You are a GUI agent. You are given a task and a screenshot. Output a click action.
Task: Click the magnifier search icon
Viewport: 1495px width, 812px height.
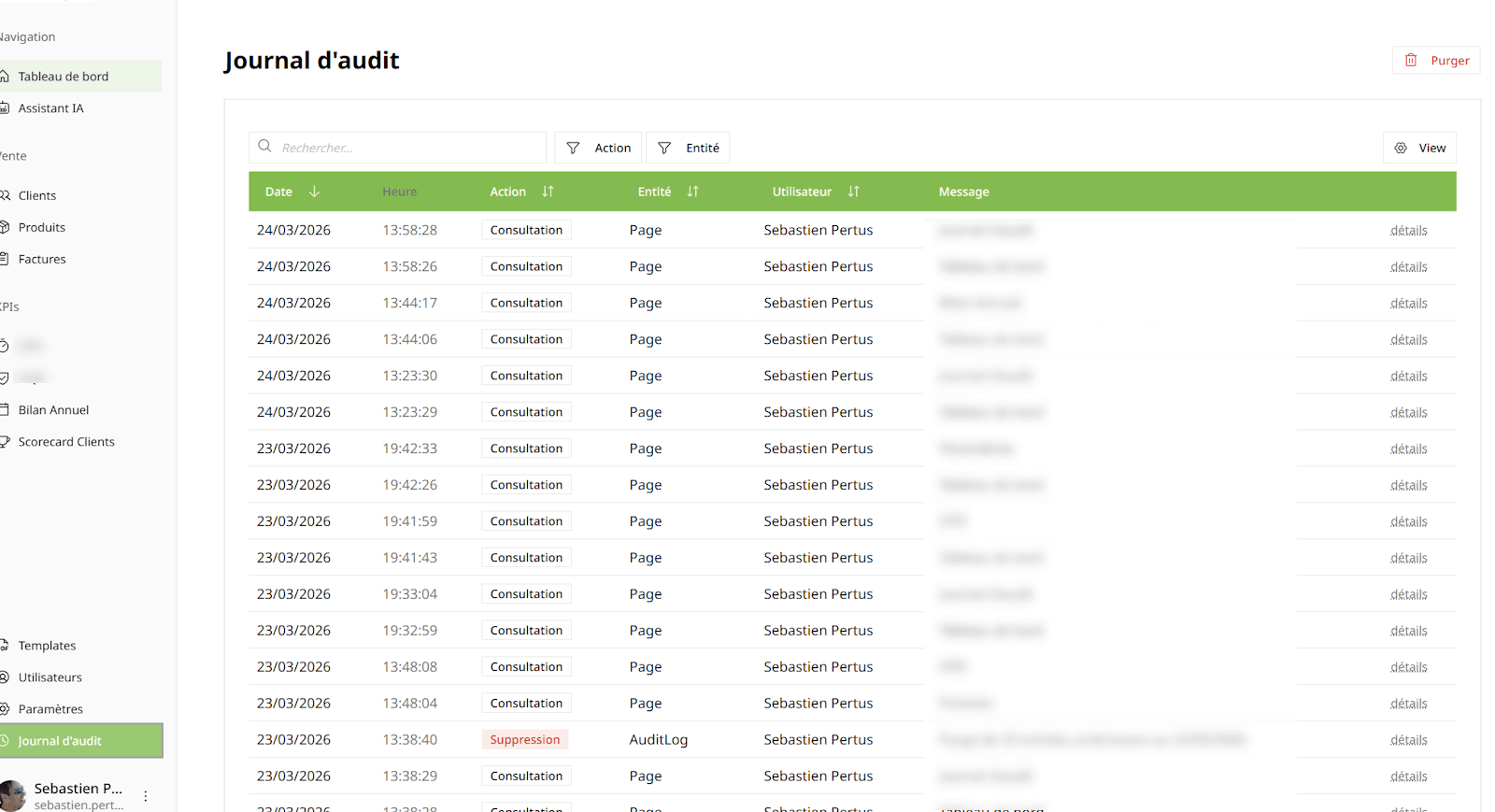265,147
